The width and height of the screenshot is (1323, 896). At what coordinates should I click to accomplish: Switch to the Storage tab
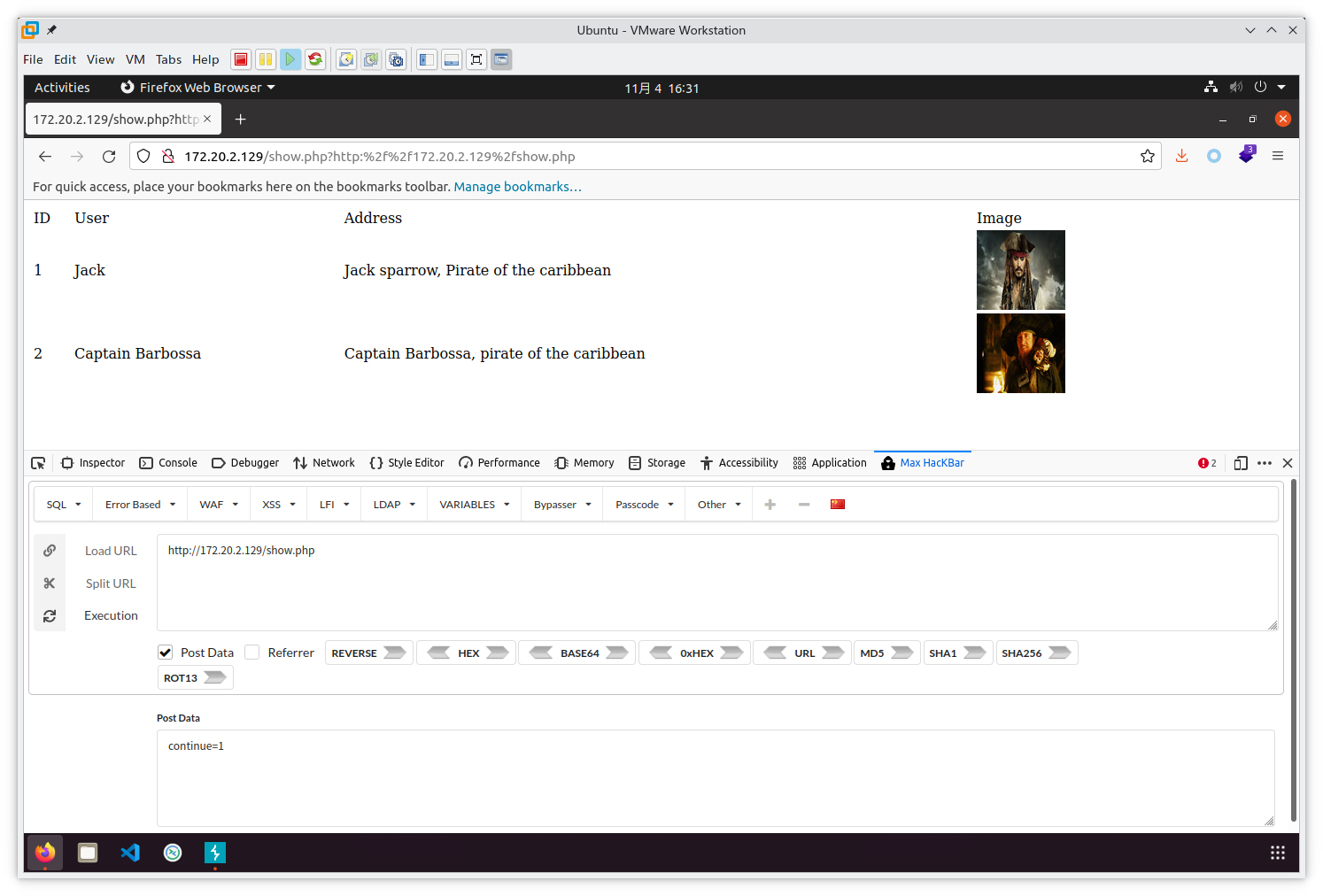[657, 463]
